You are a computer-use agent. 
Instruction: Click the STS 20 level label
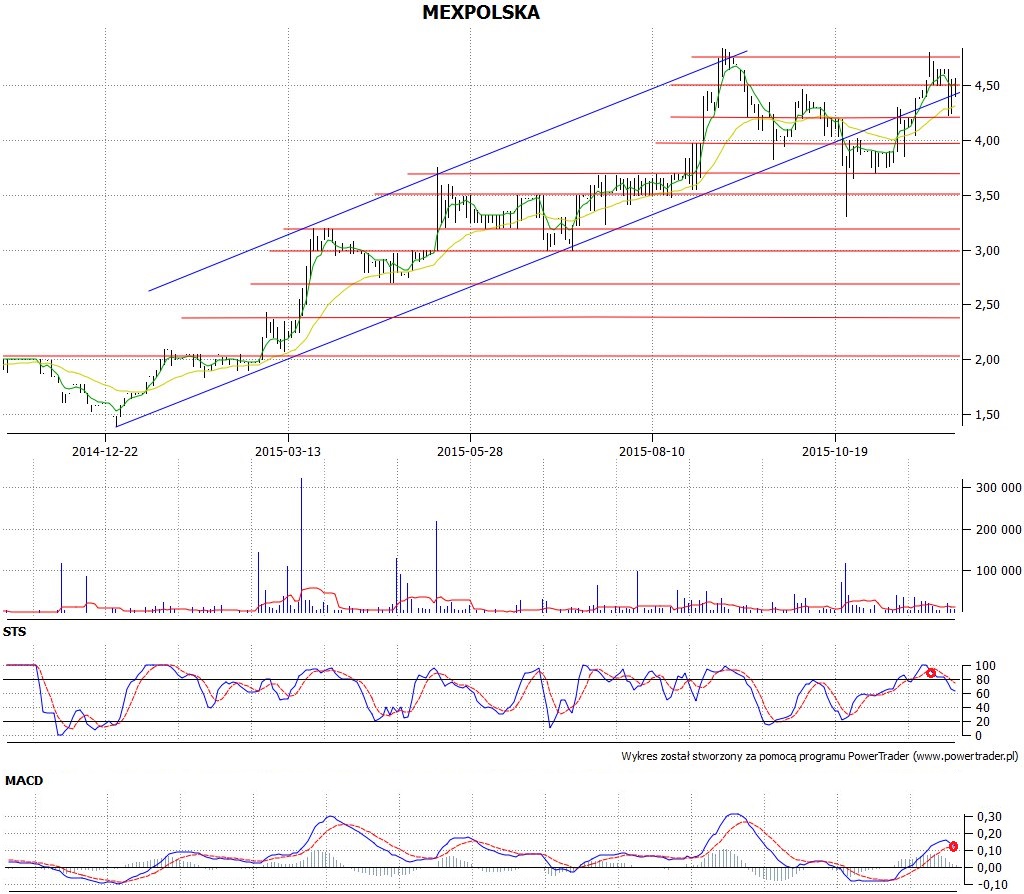point(982,722)
